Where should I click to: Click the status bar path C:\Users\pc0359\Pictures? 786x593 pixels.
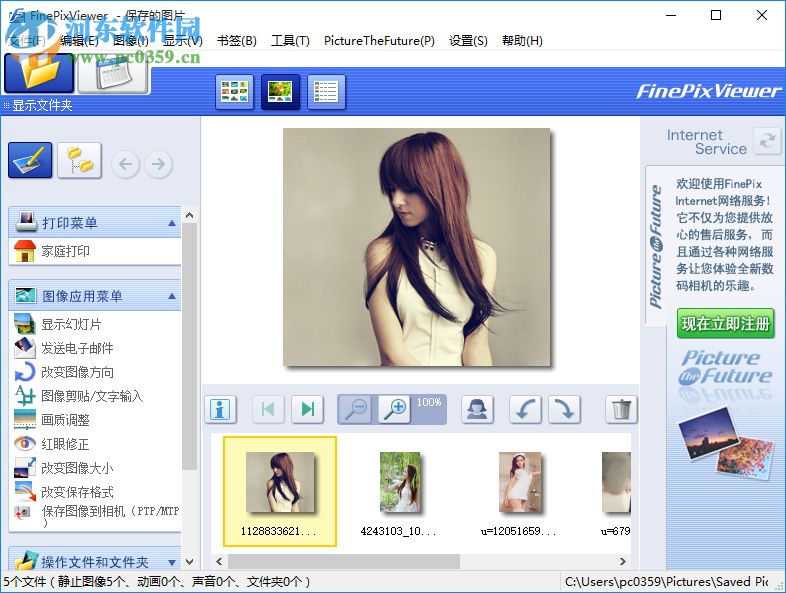pos(667,581)
